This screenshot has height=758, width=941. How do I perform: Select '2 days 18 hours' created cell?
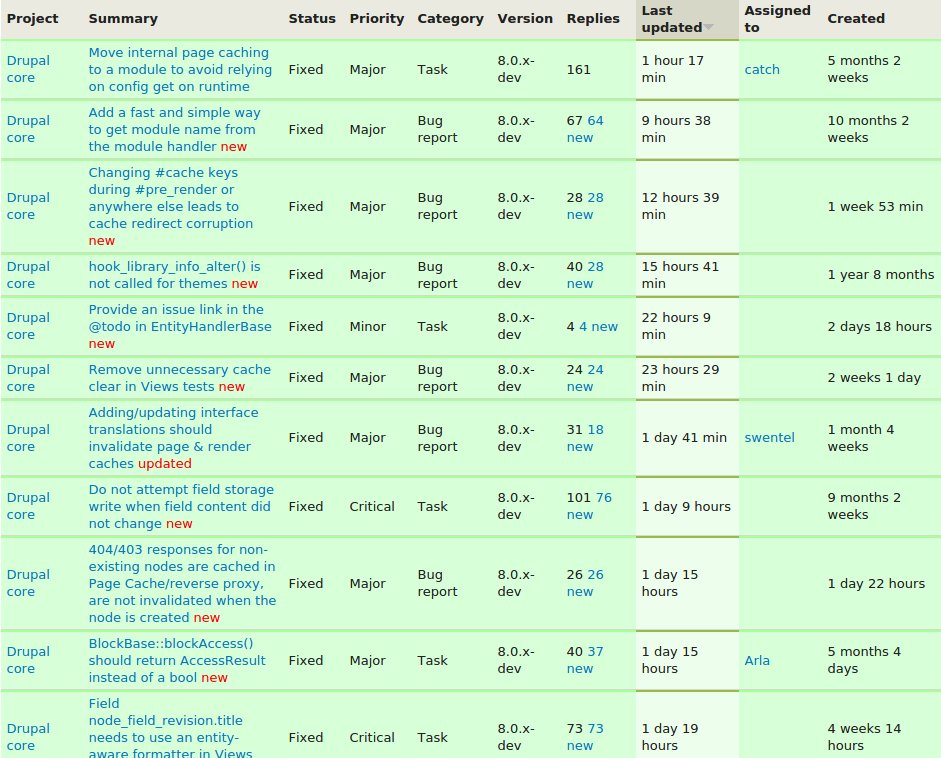879,326
